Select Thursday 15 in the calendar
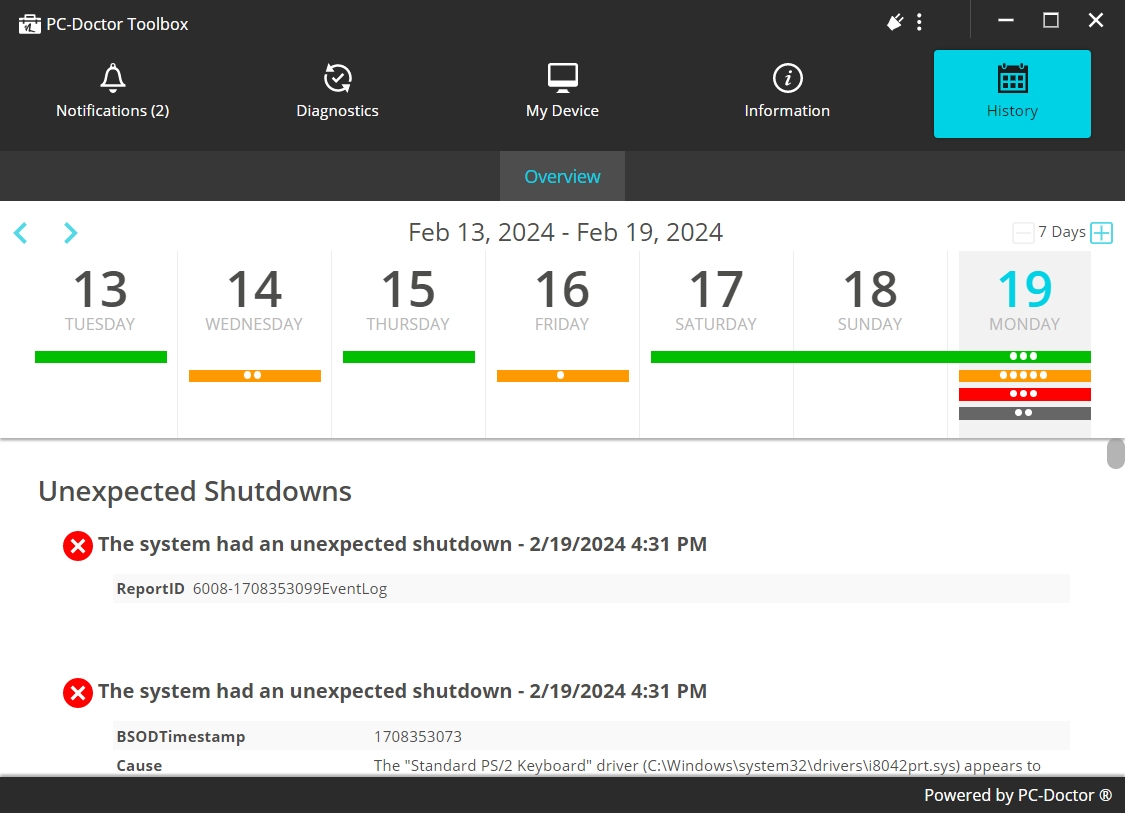 point(408,300)
